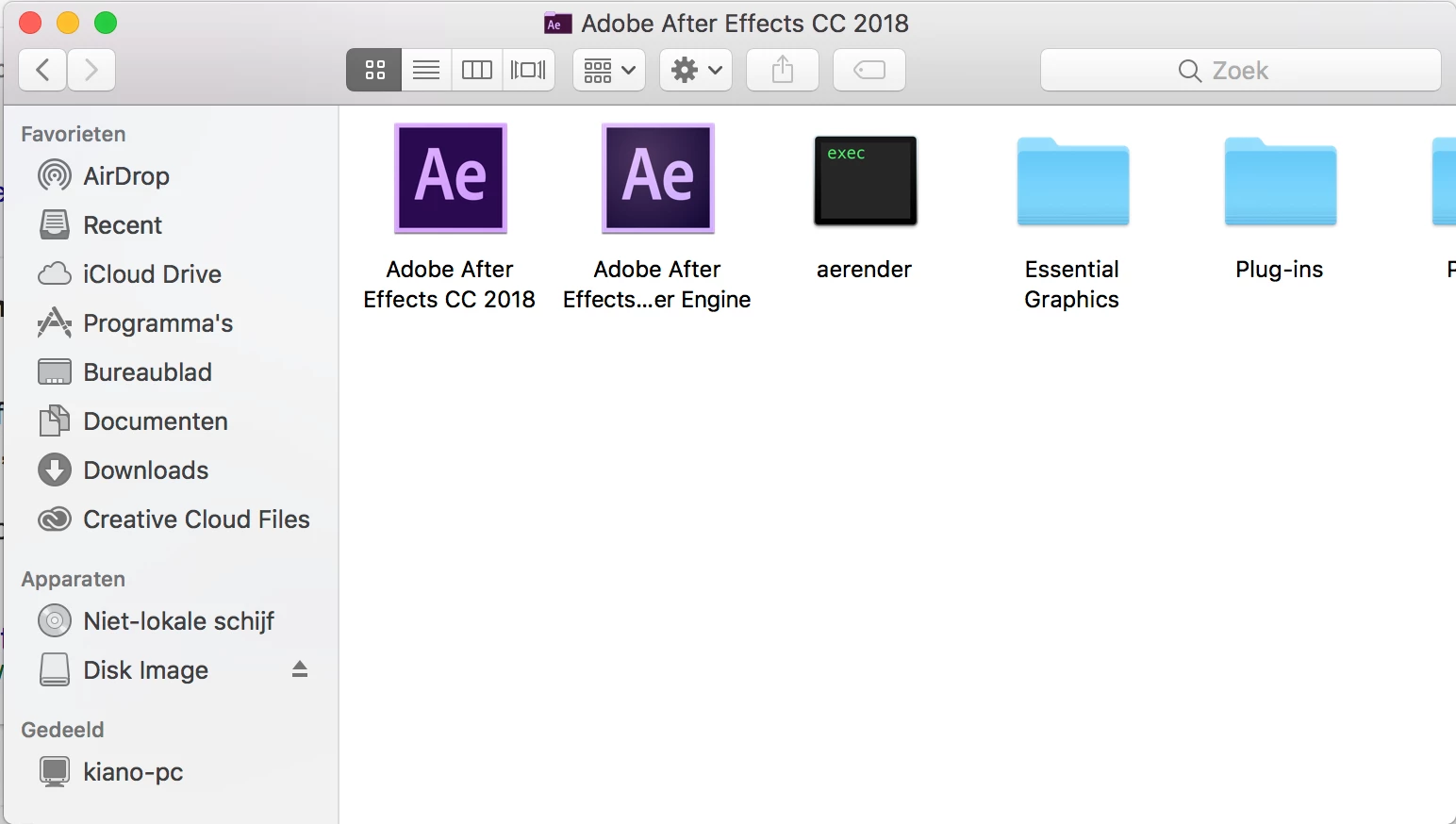Click the 'Adobe After Effects CC 2018' file label

point(450,285)
